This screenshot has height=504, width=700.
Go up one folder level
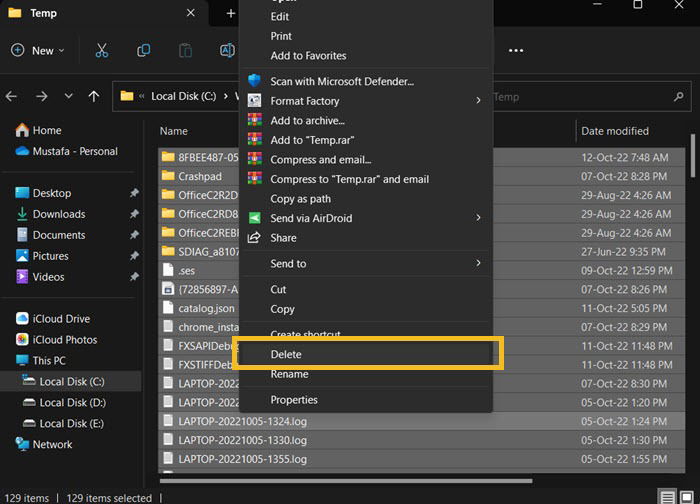[x=94, y=96]
